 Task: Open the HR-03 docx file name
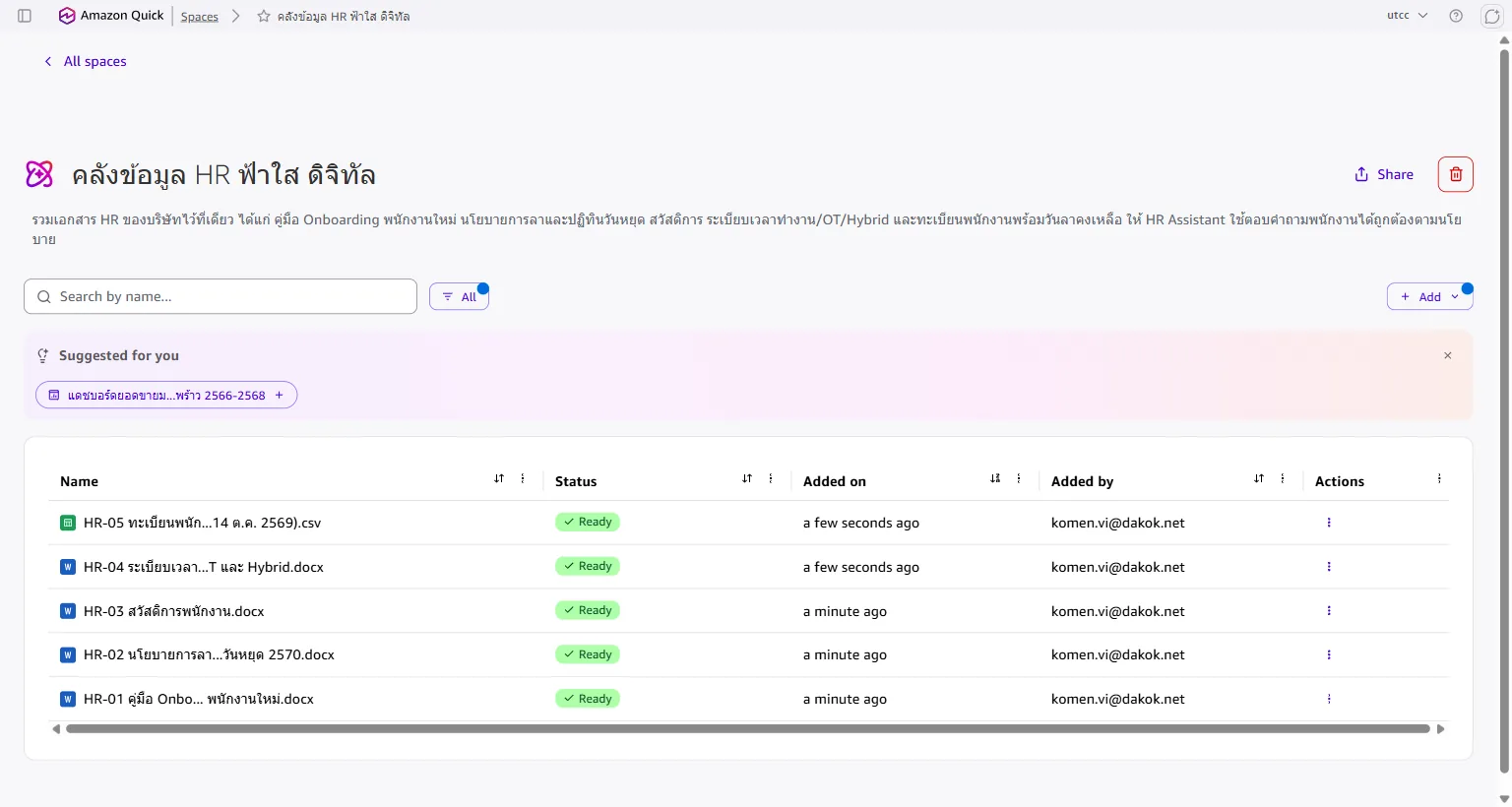pos(174,611)
